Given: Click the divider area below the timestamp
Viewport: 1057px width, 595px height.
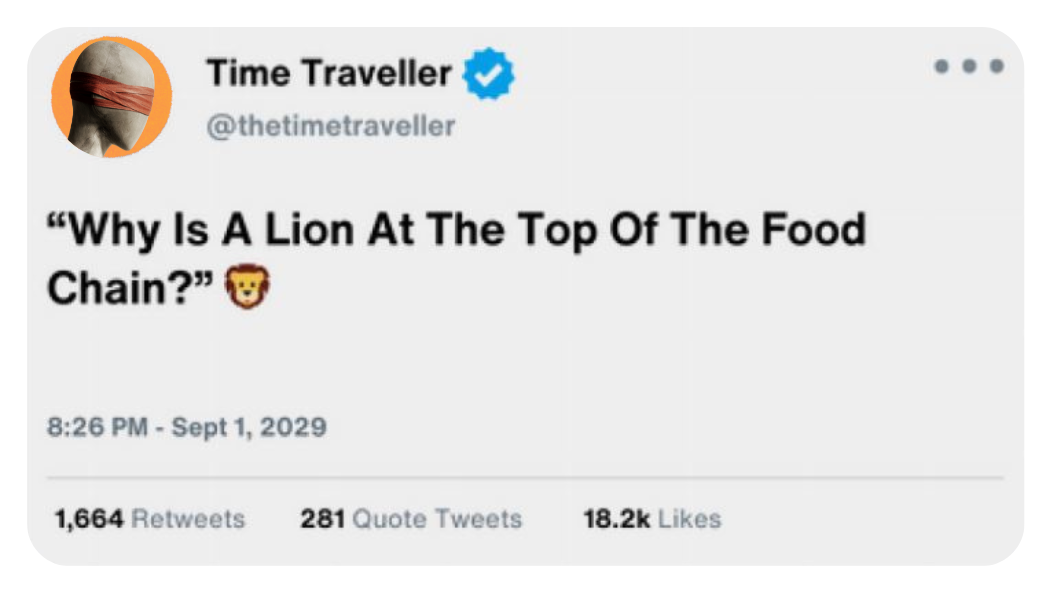Looking at the screenshot, I should tap(528, 474).
